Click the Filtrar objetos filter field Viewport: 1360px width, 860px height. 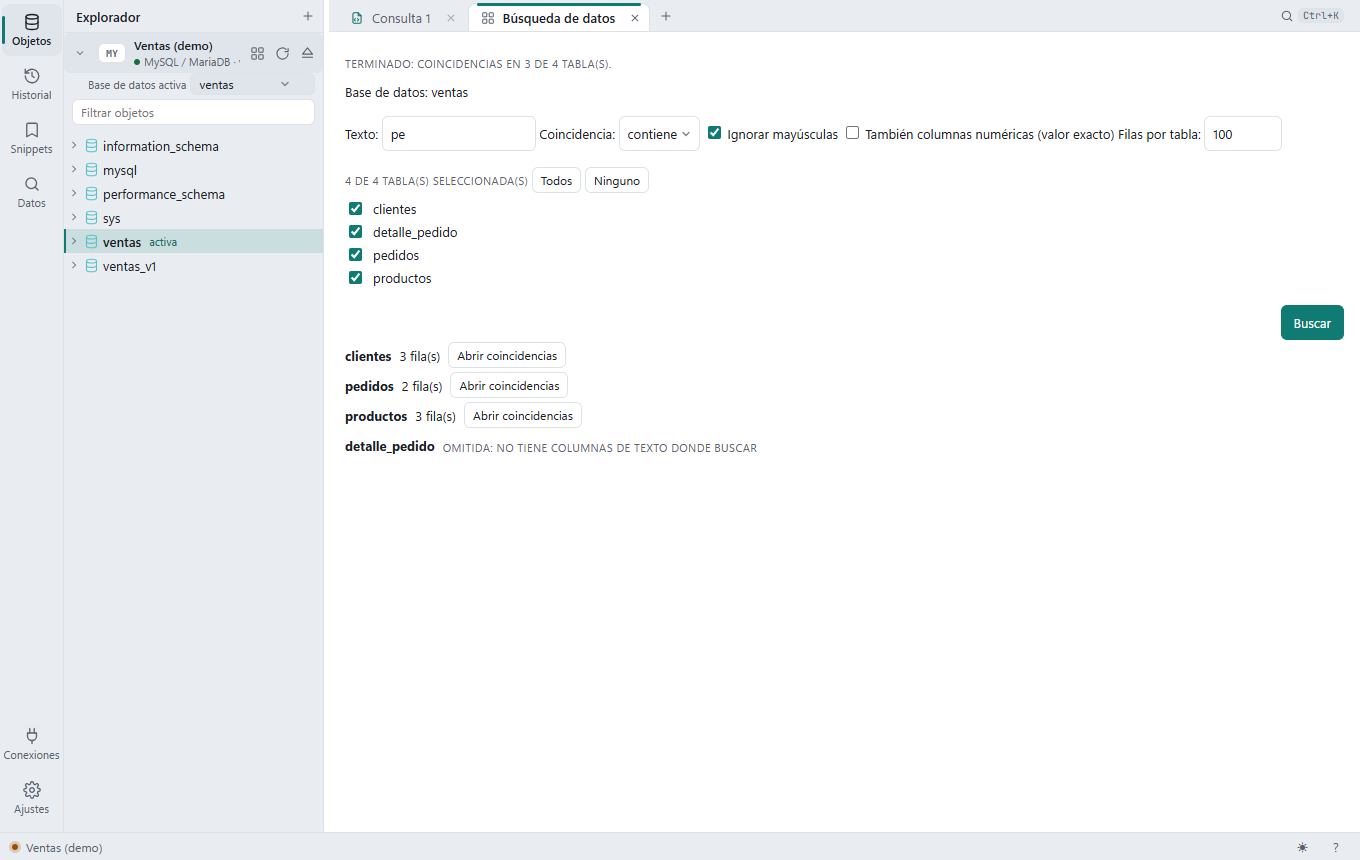click(x=194, y=113)
